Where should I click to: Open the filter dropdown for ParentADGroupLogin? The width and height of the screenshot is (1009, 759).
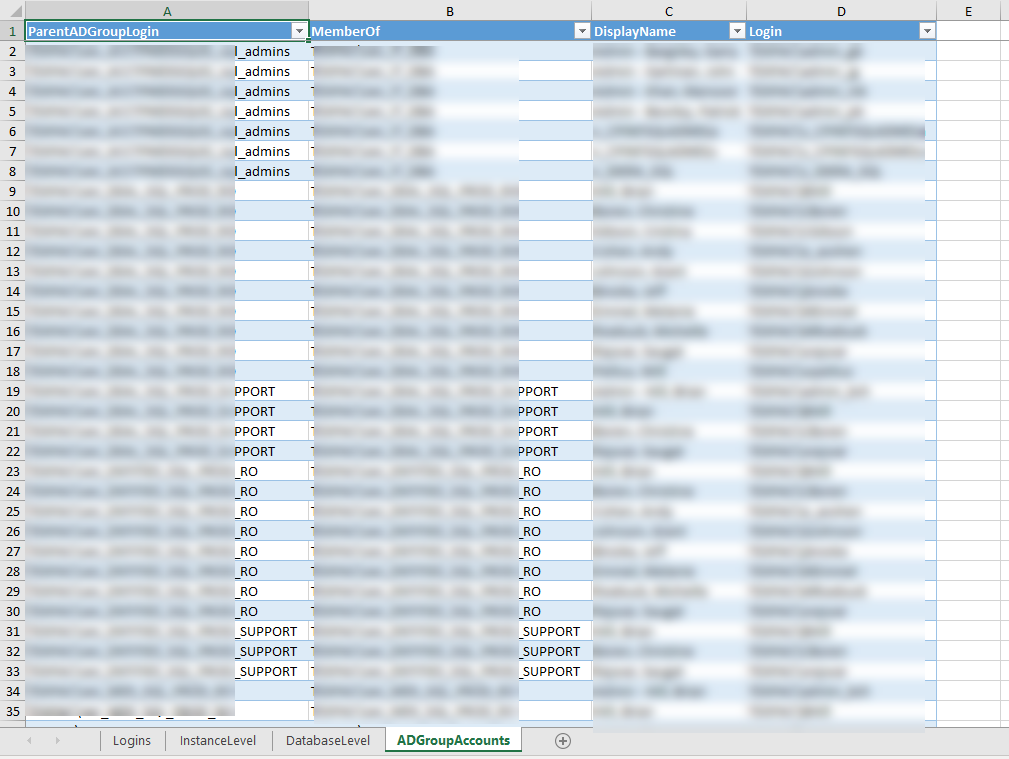(x=299, y=30)
